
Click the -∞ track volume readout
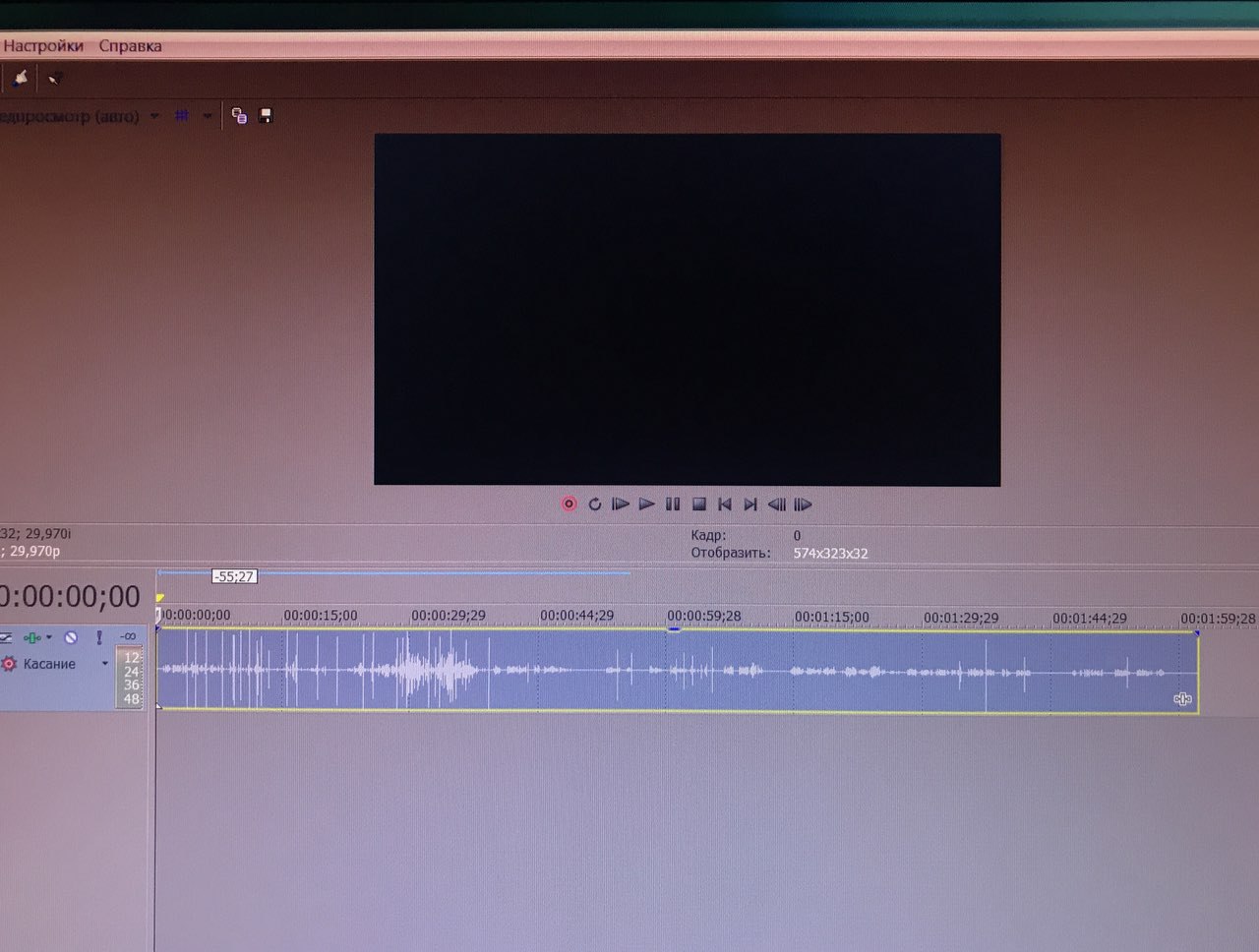pos(128,637)
